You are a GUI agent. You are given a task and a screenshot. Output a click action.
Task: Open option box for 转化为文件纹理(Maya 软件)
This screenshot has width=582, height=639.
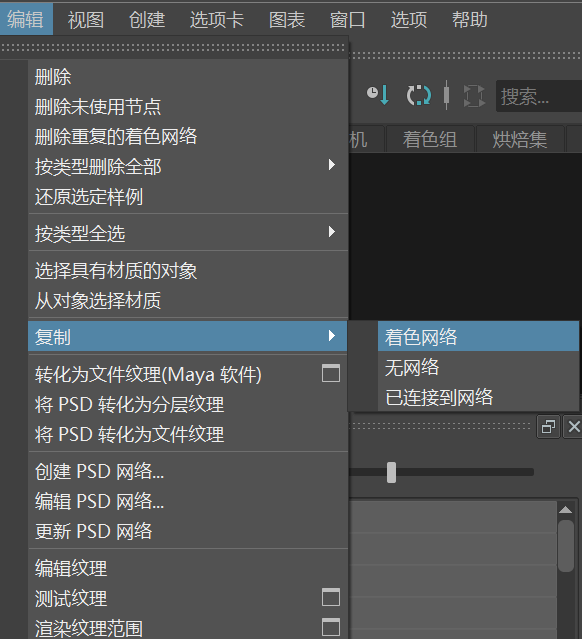coord(331,373)
